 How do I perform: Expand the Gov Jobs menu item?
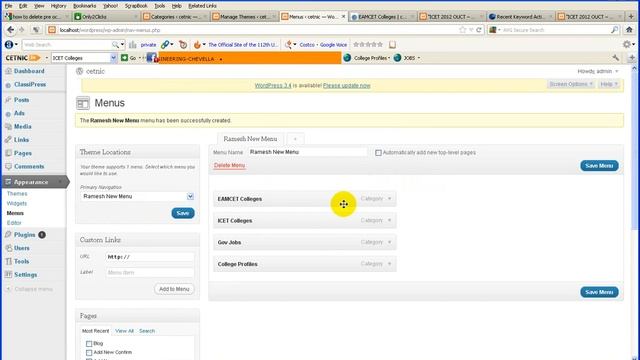(x=389, y=242)
